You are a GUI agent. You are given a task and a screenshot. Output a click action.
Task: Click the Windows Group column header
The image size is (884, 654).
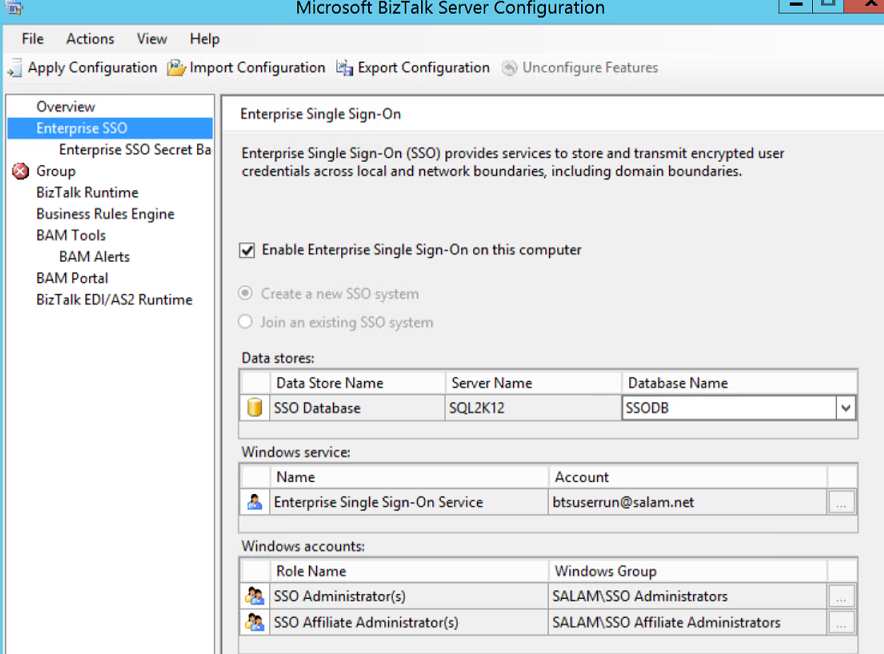click(x=688, y=571)
